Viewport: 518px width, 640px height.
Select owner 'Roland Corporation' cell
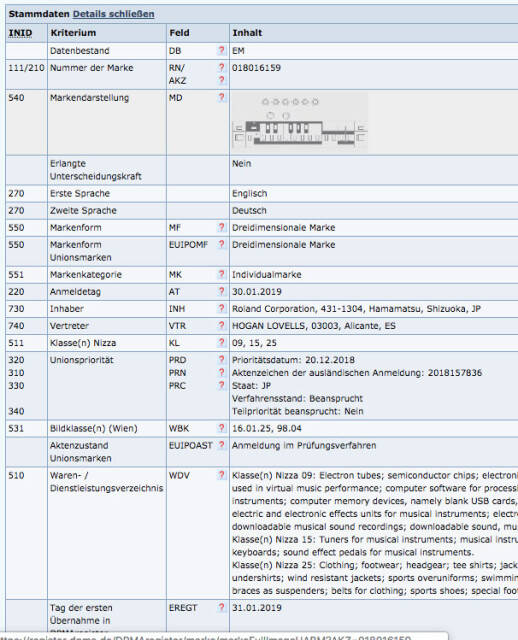356,309
